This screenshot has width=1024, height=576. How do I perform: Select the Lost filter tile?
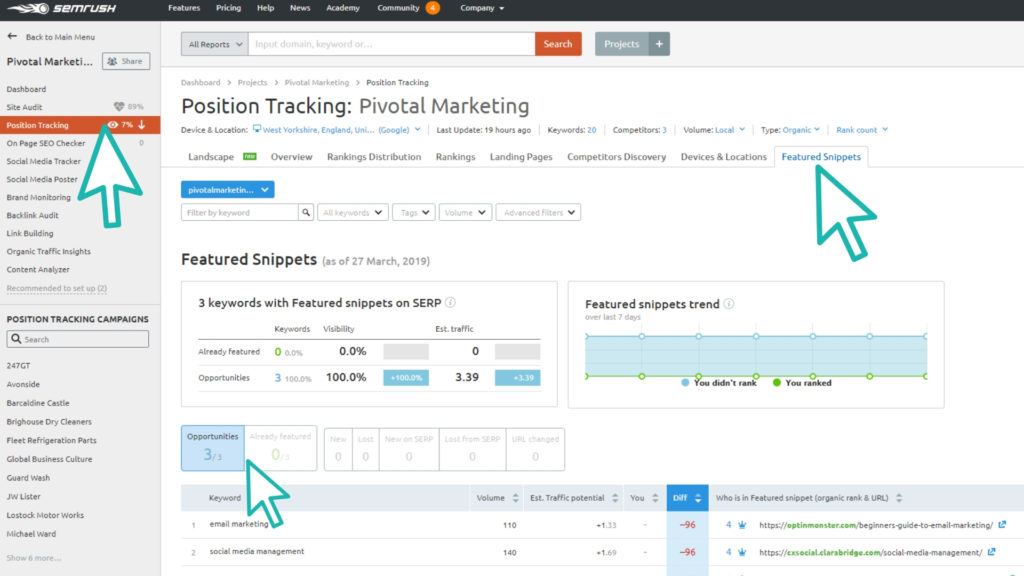[366, 449]
